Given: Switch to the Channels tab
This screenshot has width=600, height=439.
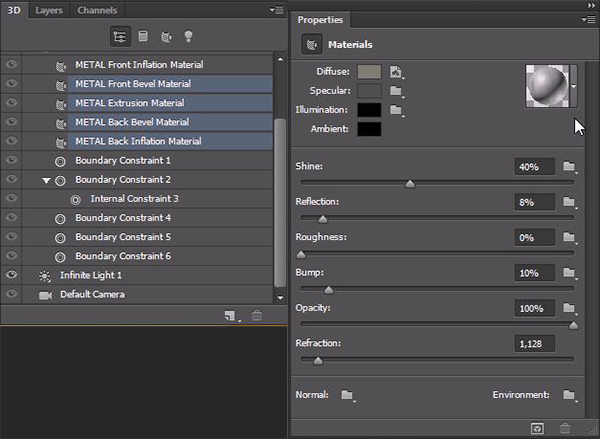Looking at the screenshot, I should (96, 10).
